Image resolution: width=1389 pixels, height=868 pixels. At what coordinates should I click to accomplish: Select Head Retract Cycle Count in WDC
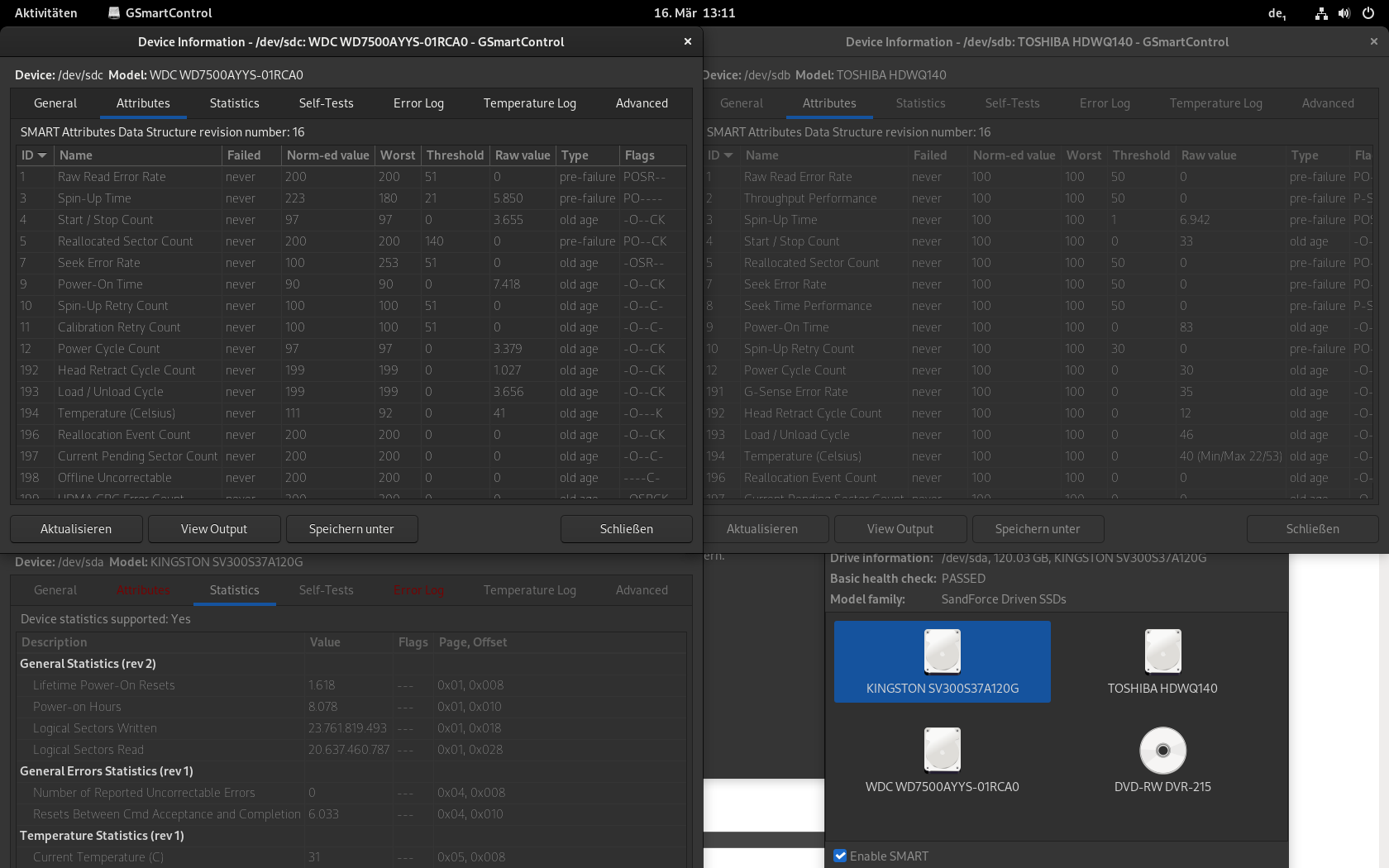[x=351, y=370]
